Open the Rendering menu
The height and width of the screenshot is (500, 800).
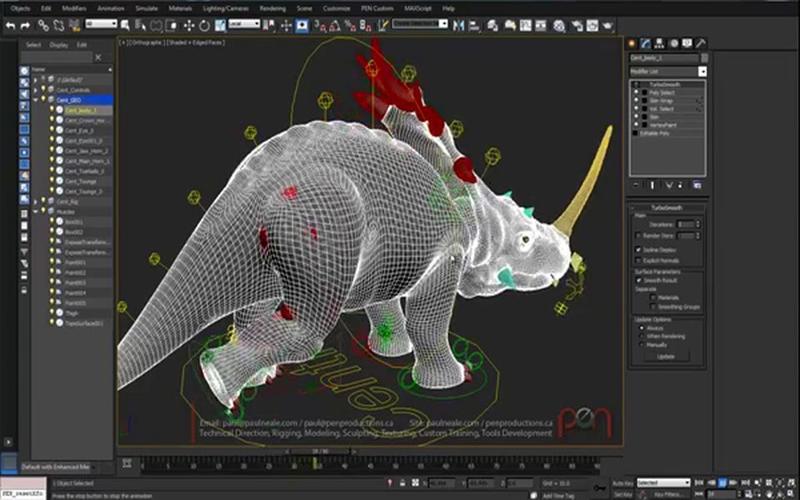(x=272, y=8)
